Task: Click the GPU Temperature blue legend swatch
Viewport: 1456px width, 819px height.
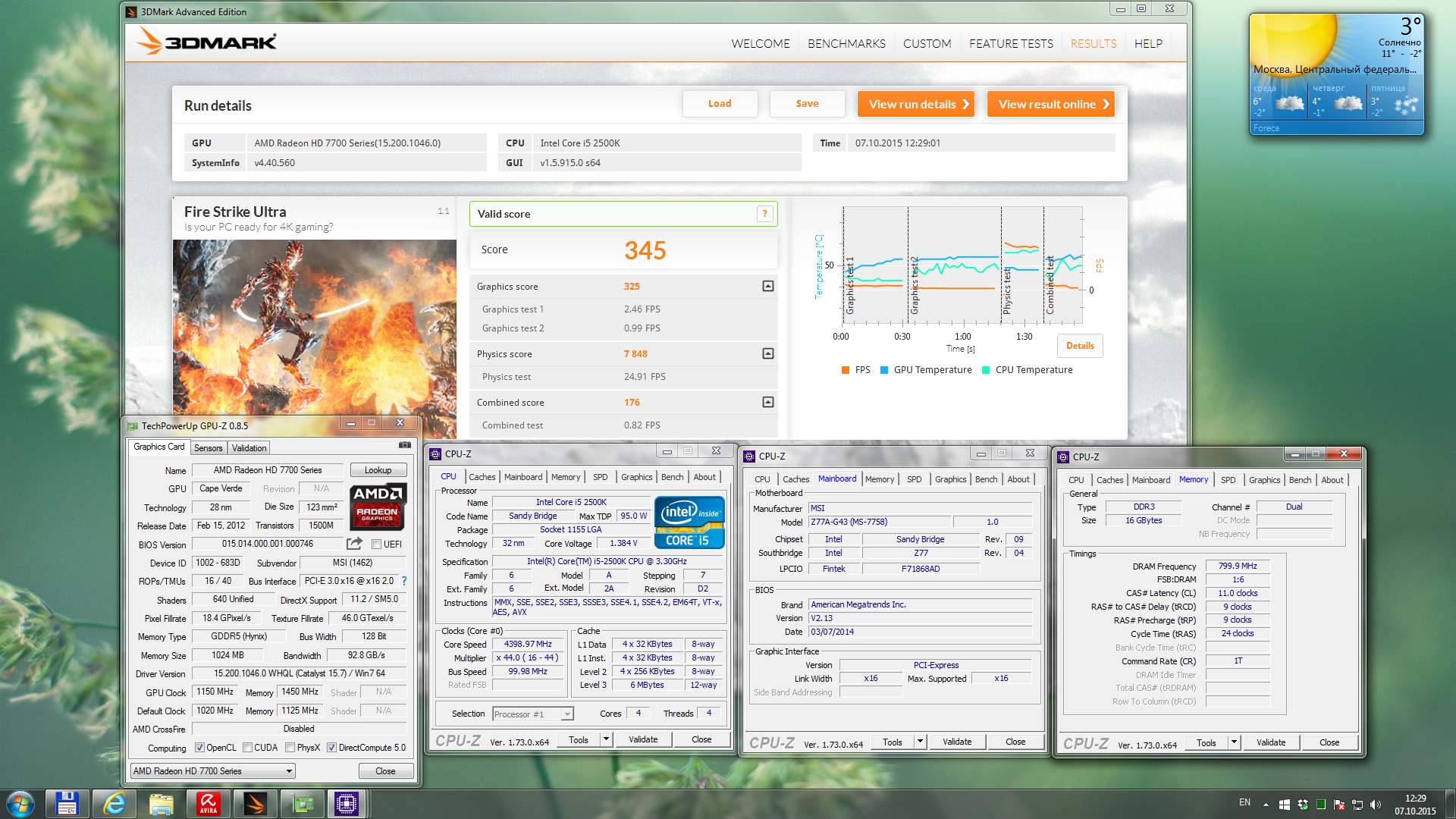Action: coord(884,370)
